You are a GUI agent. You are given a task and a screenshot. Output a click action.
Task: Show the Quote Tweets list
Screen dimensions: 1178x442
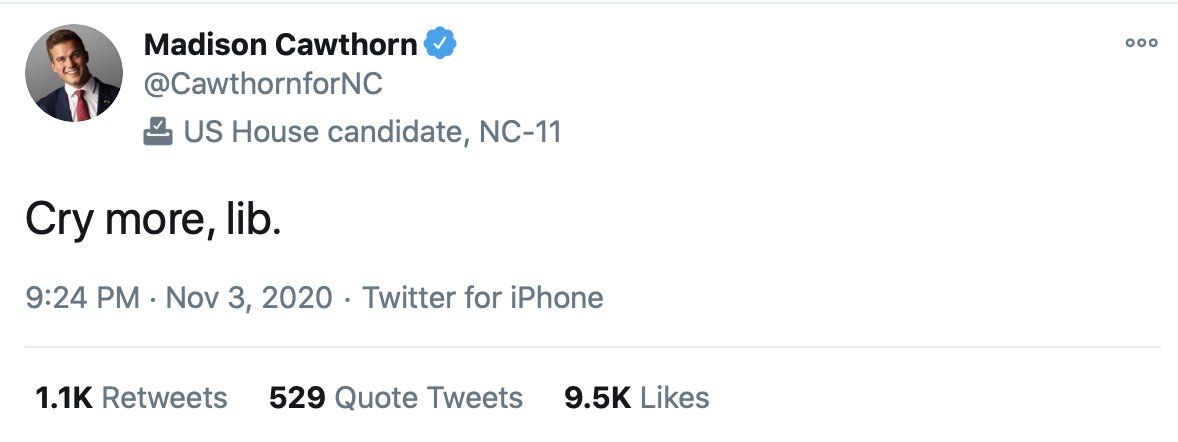(396, 398)
